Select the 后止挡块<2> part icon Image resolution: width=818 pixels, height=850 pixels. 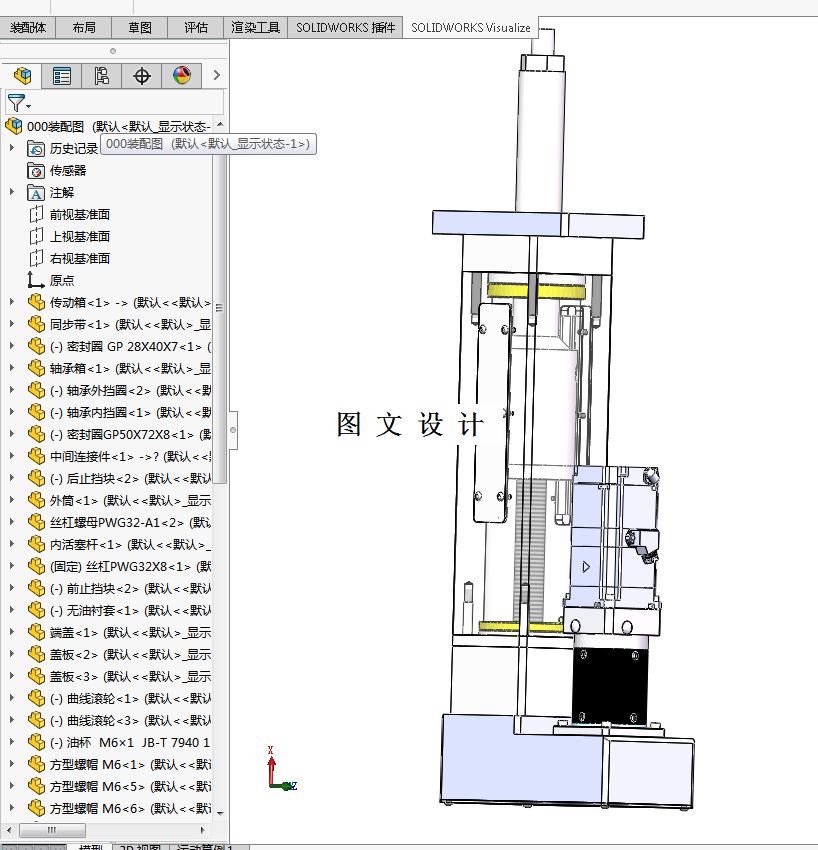[36, 478]
